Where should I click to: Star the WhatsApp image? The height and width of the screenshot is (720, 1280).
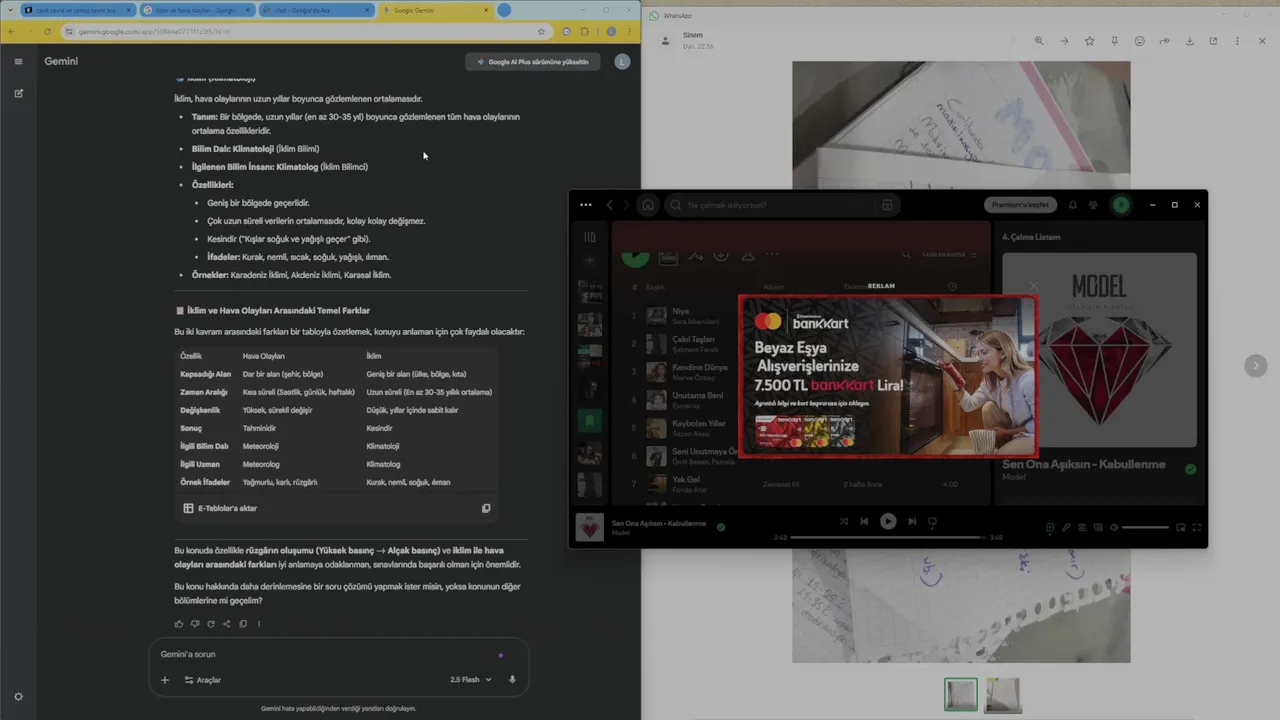coord(1089,41)
